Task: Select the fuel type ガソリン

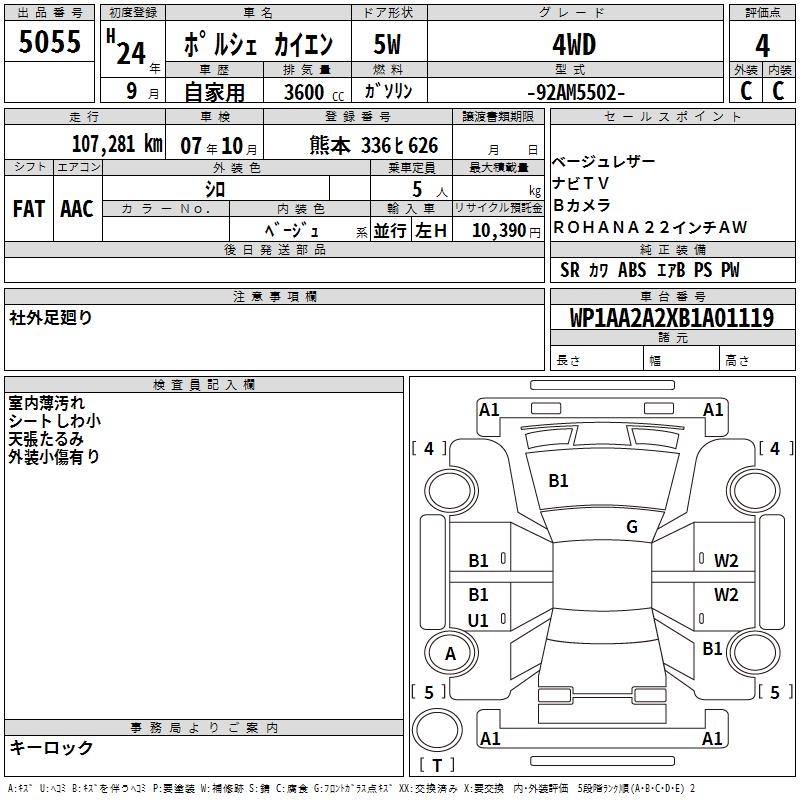Action: [388, 91]
